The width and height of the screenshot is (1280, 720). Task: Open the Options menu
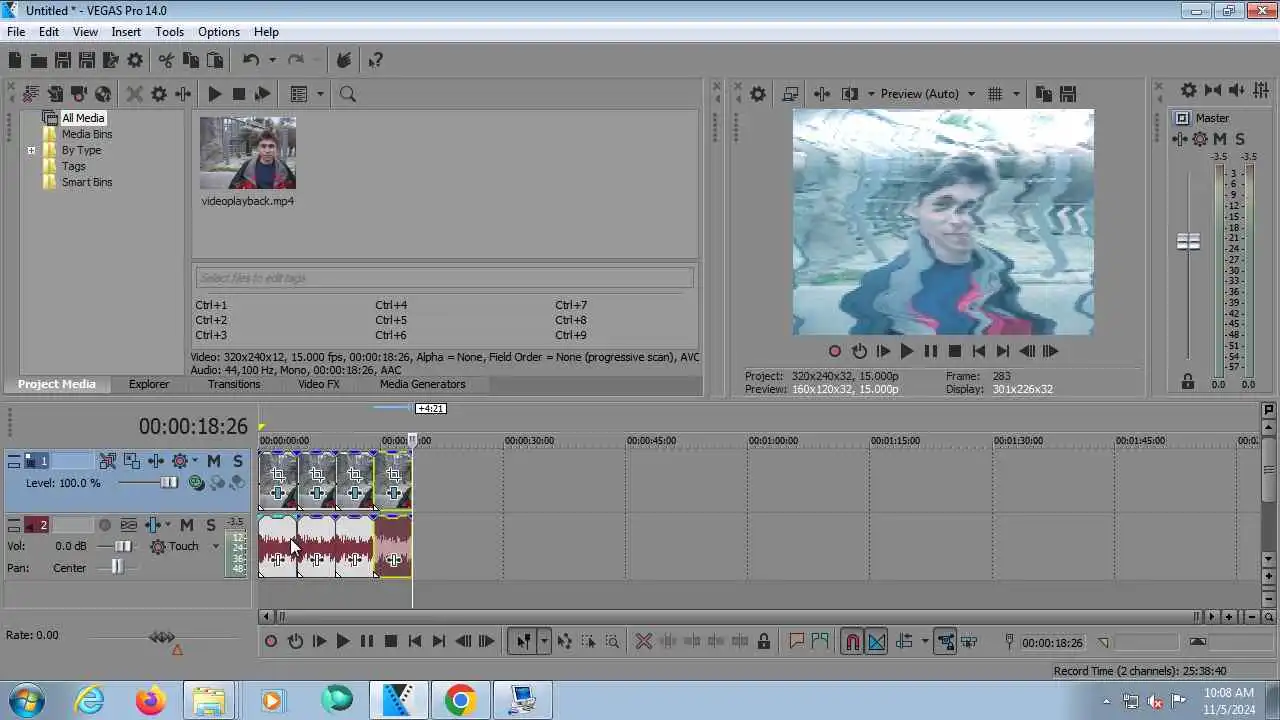[x=219, y=32]
